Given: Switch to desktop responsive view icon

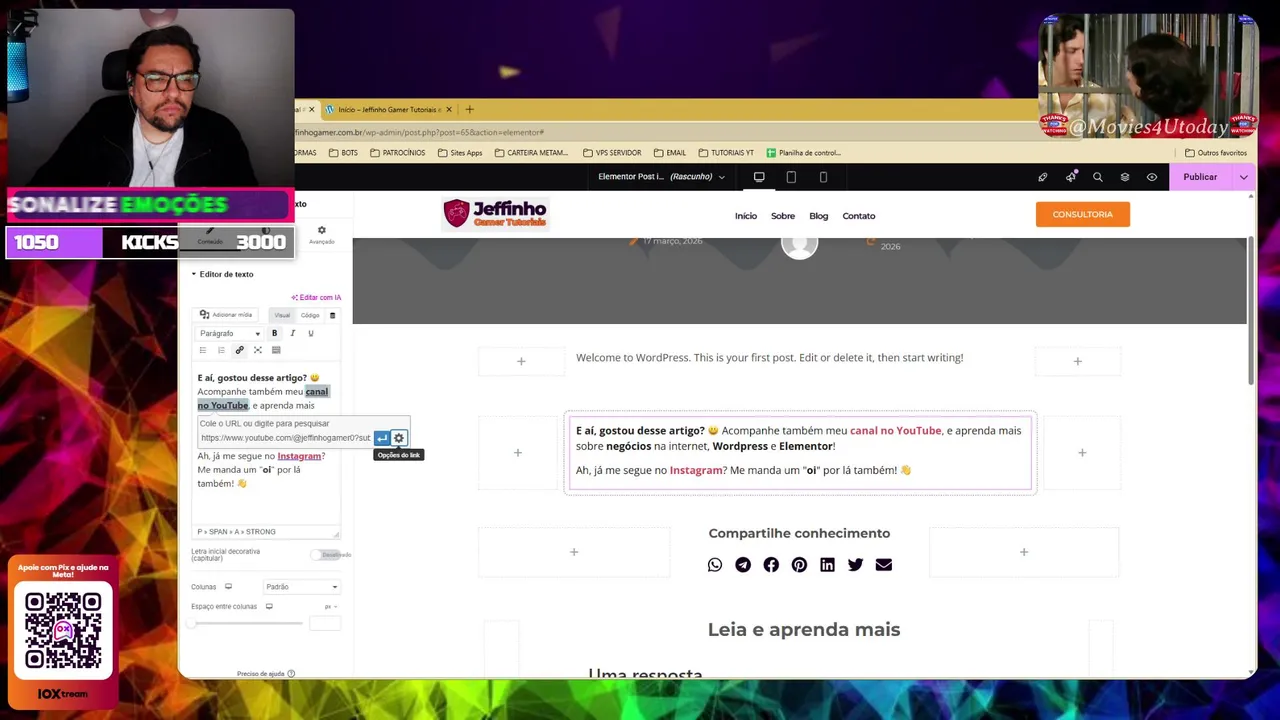Looking at the screenshot, I should 759,177.
